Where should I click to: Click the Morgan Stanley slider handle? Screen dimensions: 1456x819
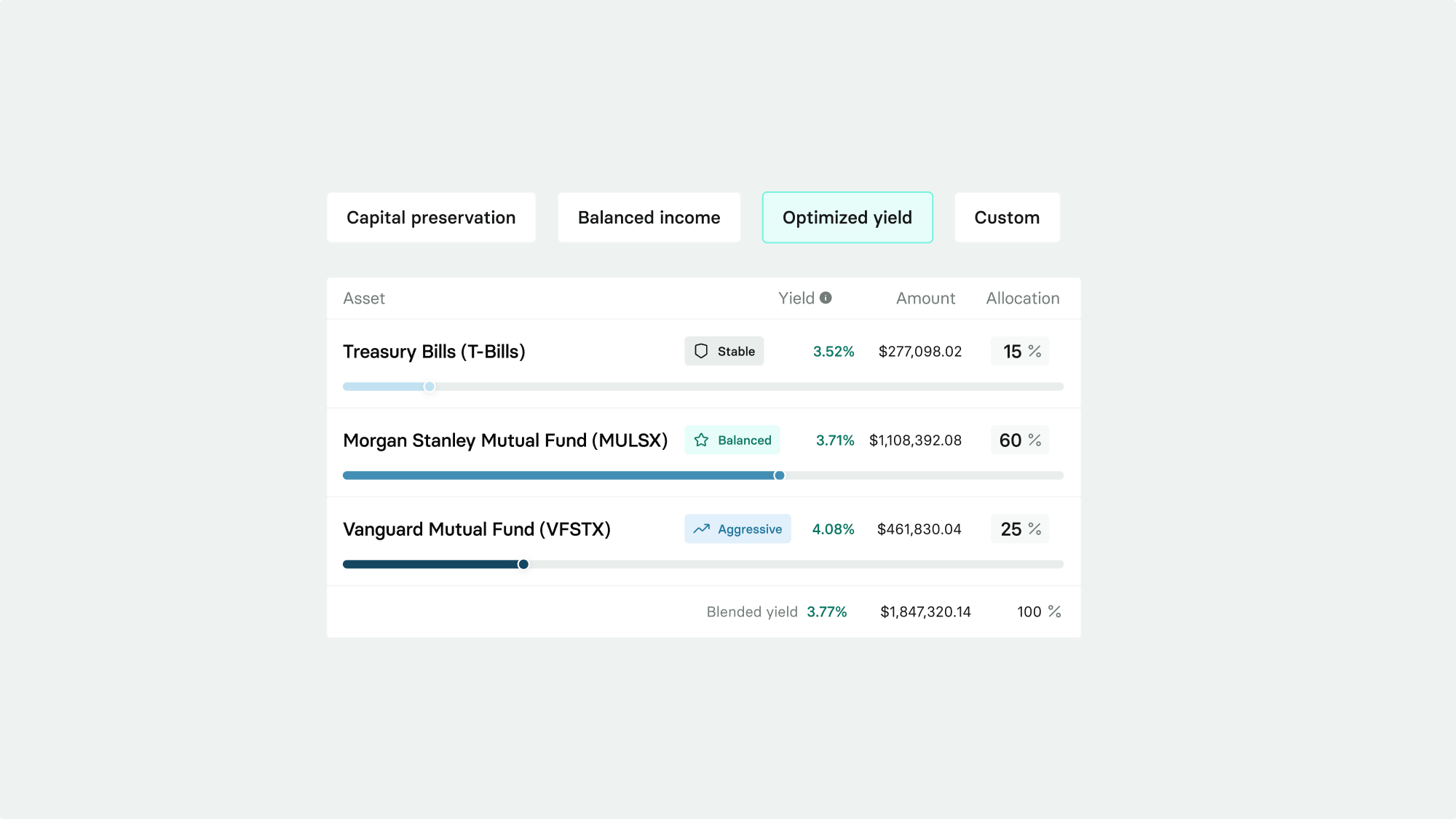point(780,475)
